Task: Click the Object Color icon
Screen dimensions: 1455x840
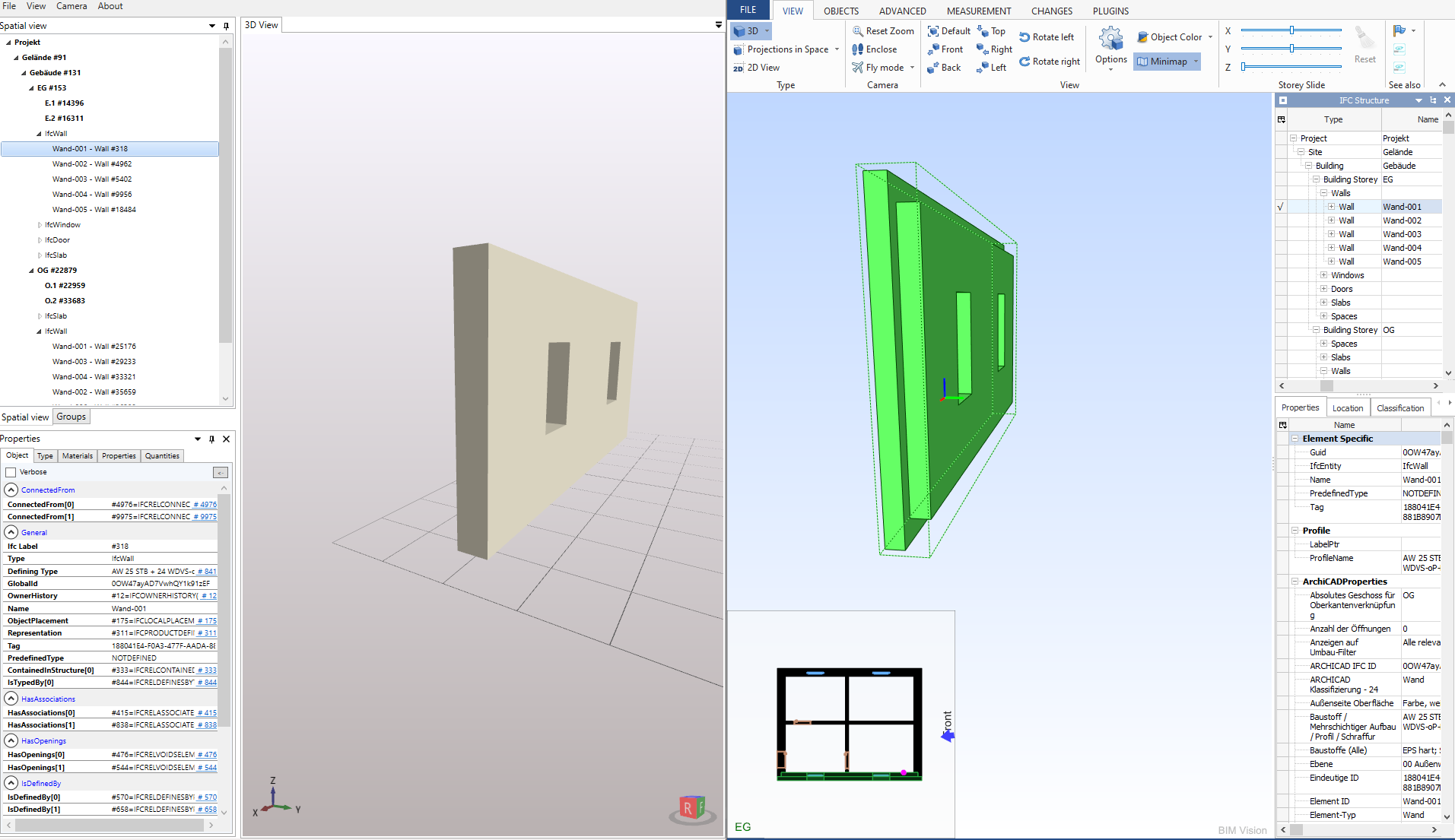Action: pos(1142,37)
